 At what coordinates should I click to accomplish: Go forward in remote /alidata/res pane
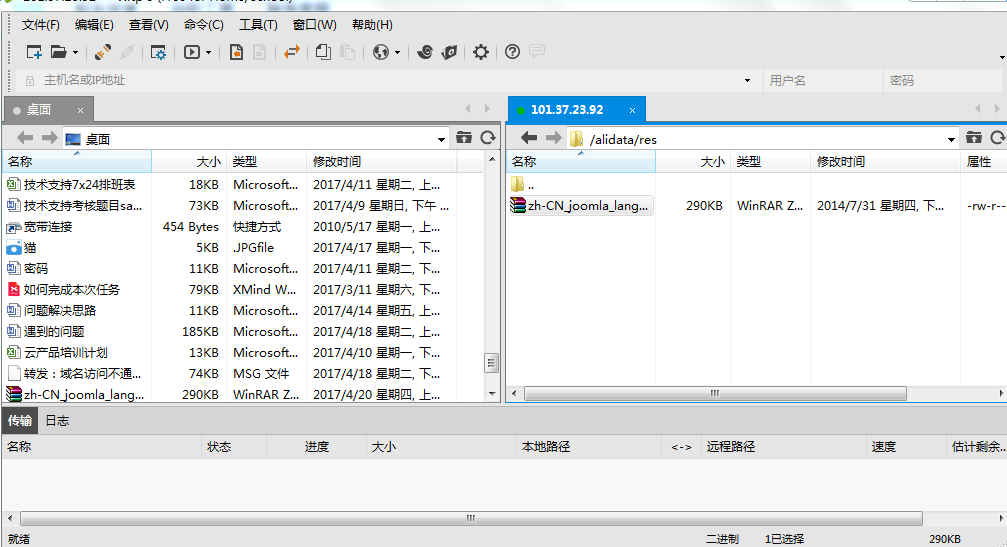point(554,138)
